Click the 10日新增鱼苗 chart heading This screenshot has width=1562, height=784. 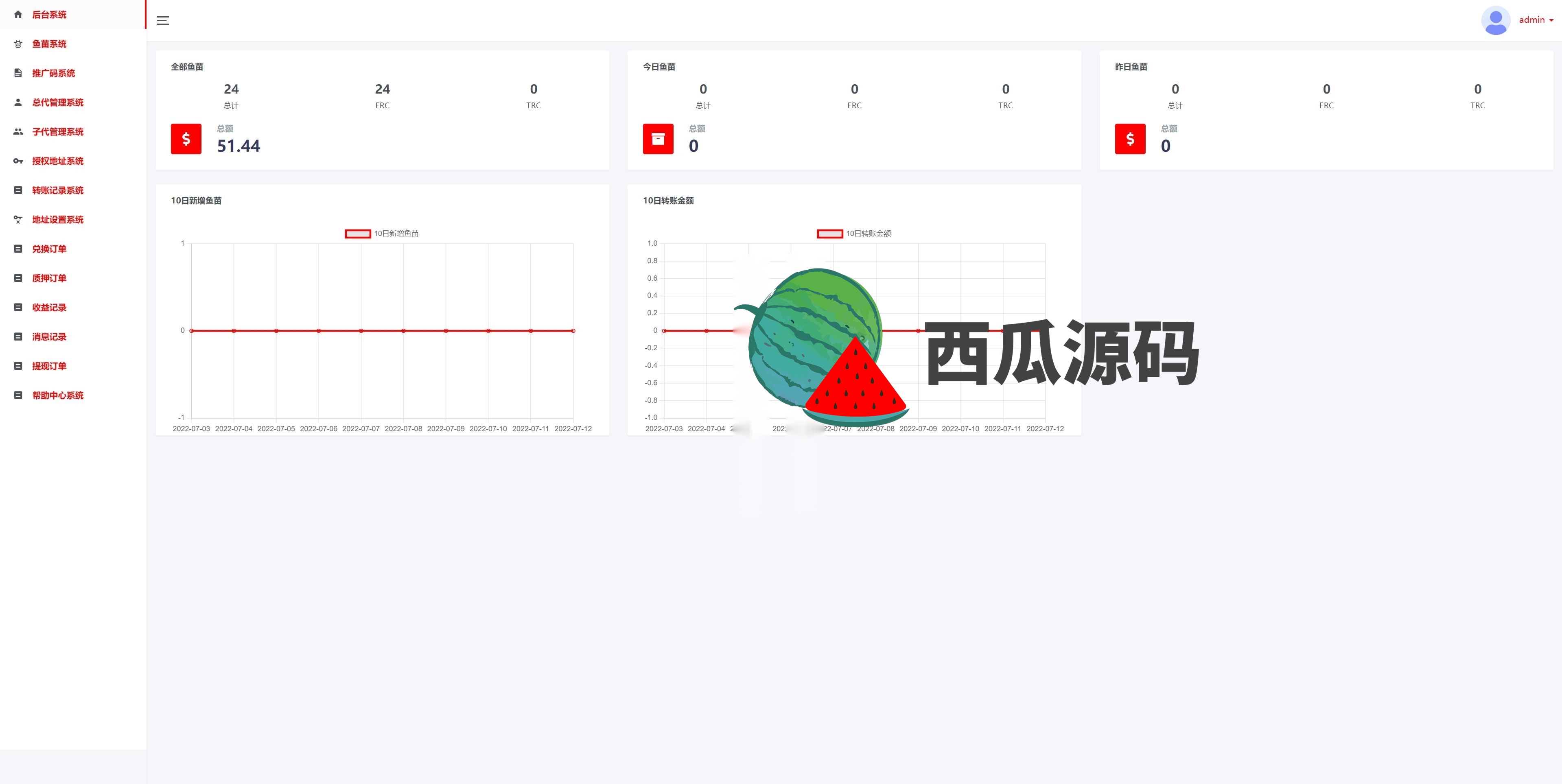click(196, 201)
